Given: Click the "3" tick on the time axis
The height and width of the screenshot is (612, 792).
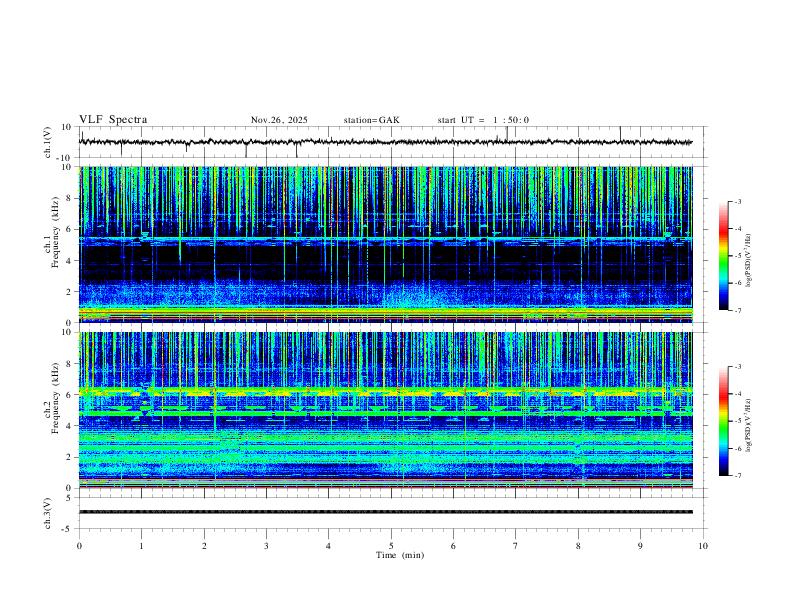Looking at the screenshot, I should point(266,546).
